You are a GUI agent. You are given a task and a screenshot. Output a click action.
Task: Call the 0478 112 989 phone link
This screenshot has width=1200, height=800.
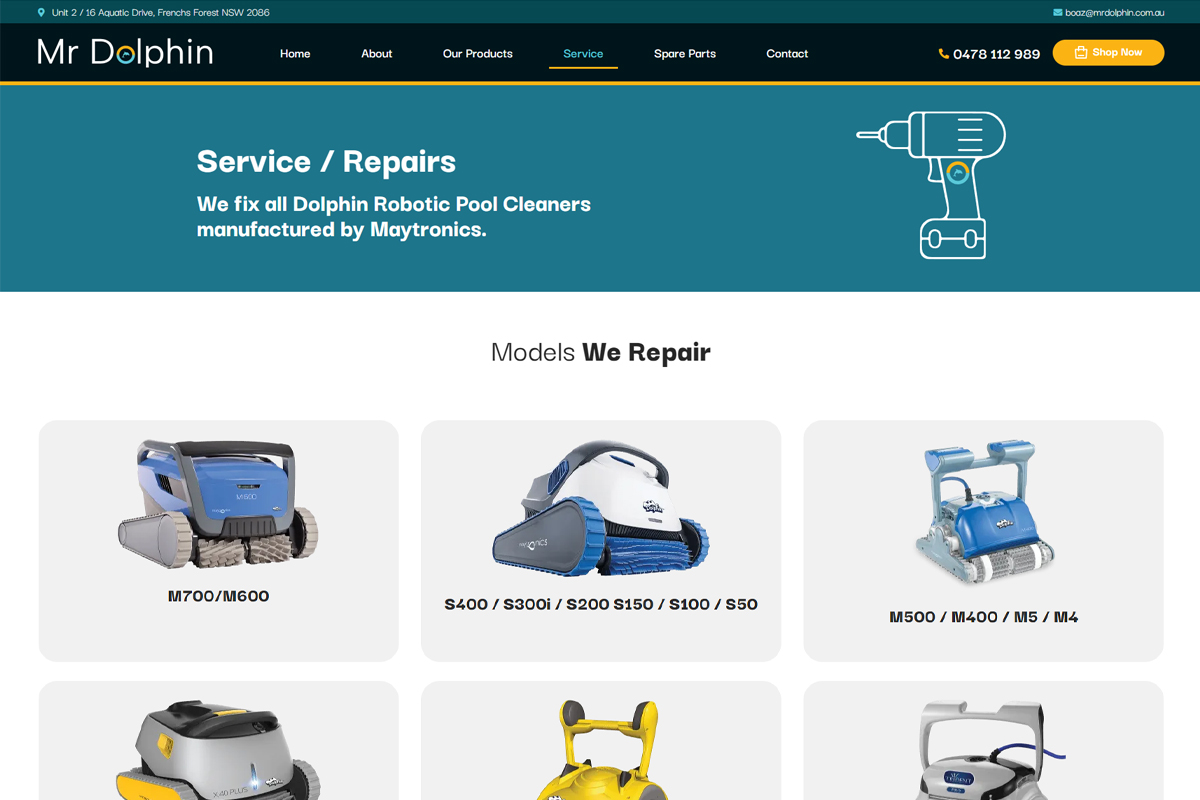click(x=996, y=54)
